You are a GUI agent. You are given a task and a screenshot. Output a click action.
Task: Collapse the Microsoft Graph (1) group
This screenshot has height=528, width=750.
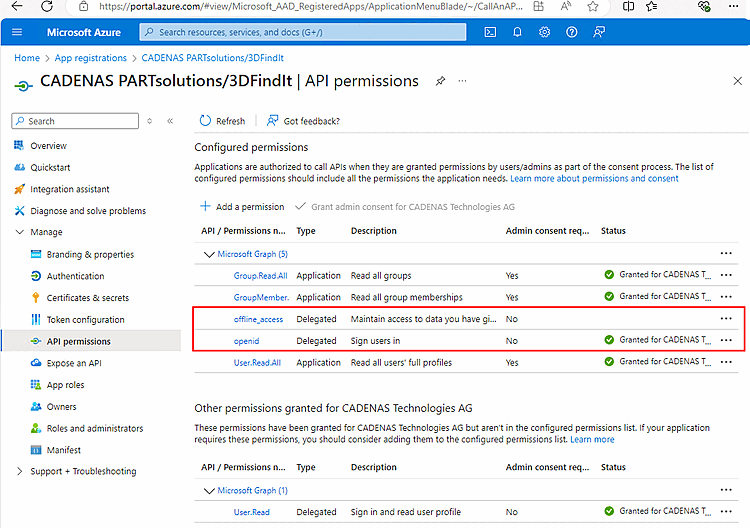(209, 491)
